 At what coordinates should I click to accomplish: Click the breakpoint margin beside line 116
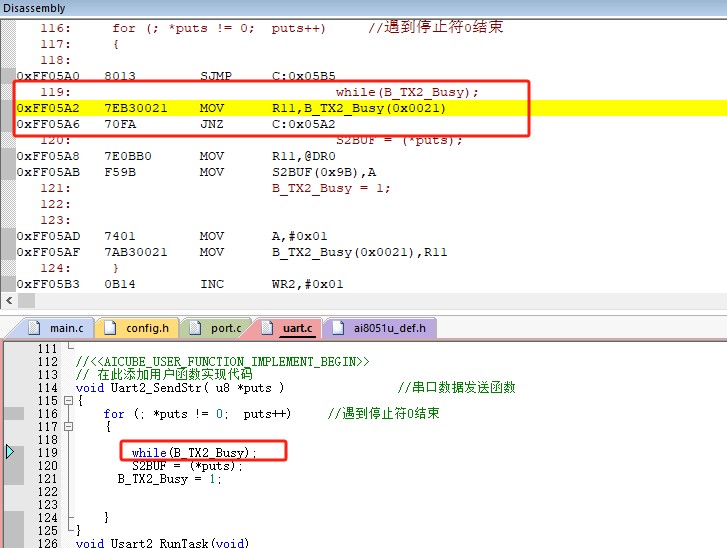pos(14,414)
